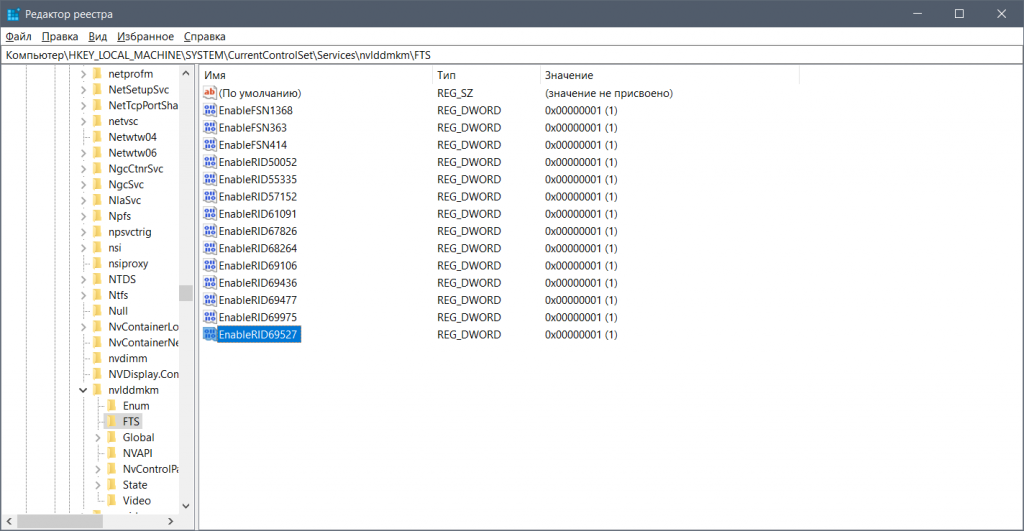Click the folder icon of netprofm
The height and width of the screenshot is (531, 1024).
pyautogui.click(x=98, y=74)
